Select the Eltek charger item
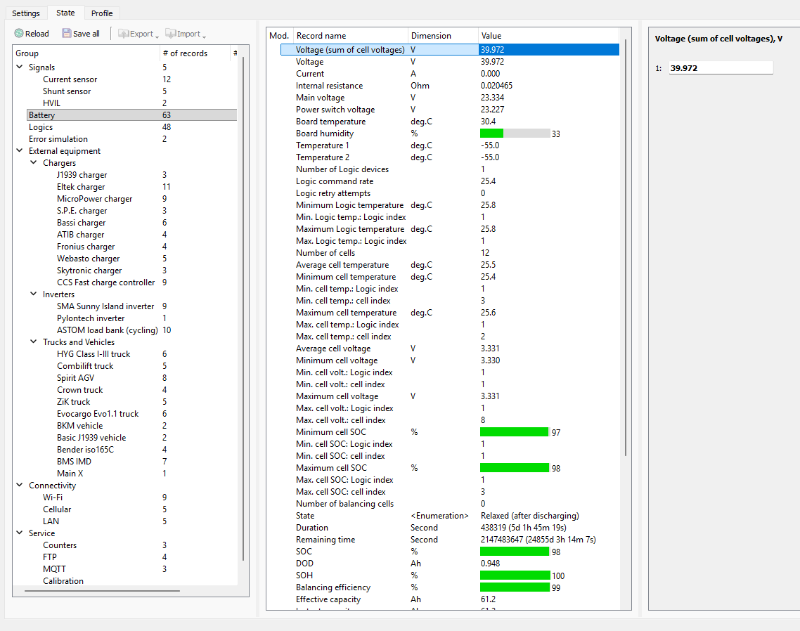800x631 pixels. [x=81, y=187]
